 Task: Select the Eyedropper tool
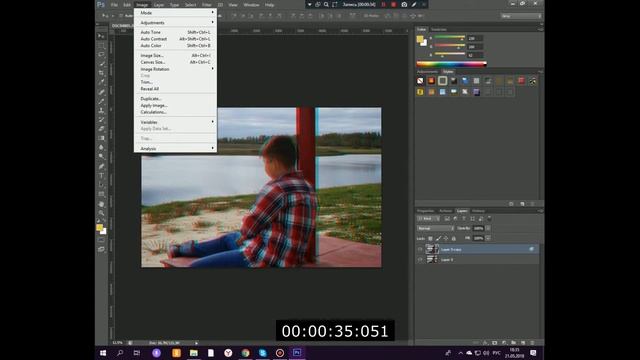click(x=101, y=82)
